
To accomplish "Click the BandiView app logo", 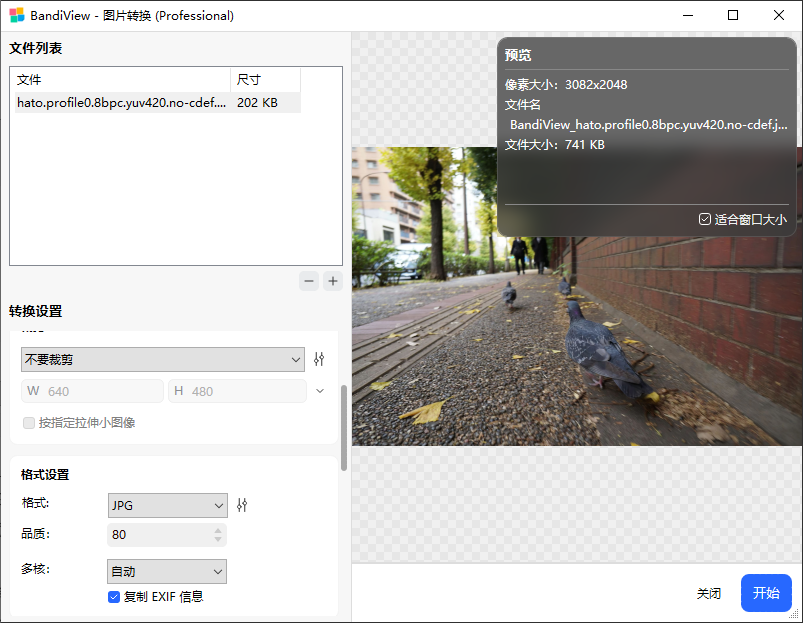I will coord(17,15).
